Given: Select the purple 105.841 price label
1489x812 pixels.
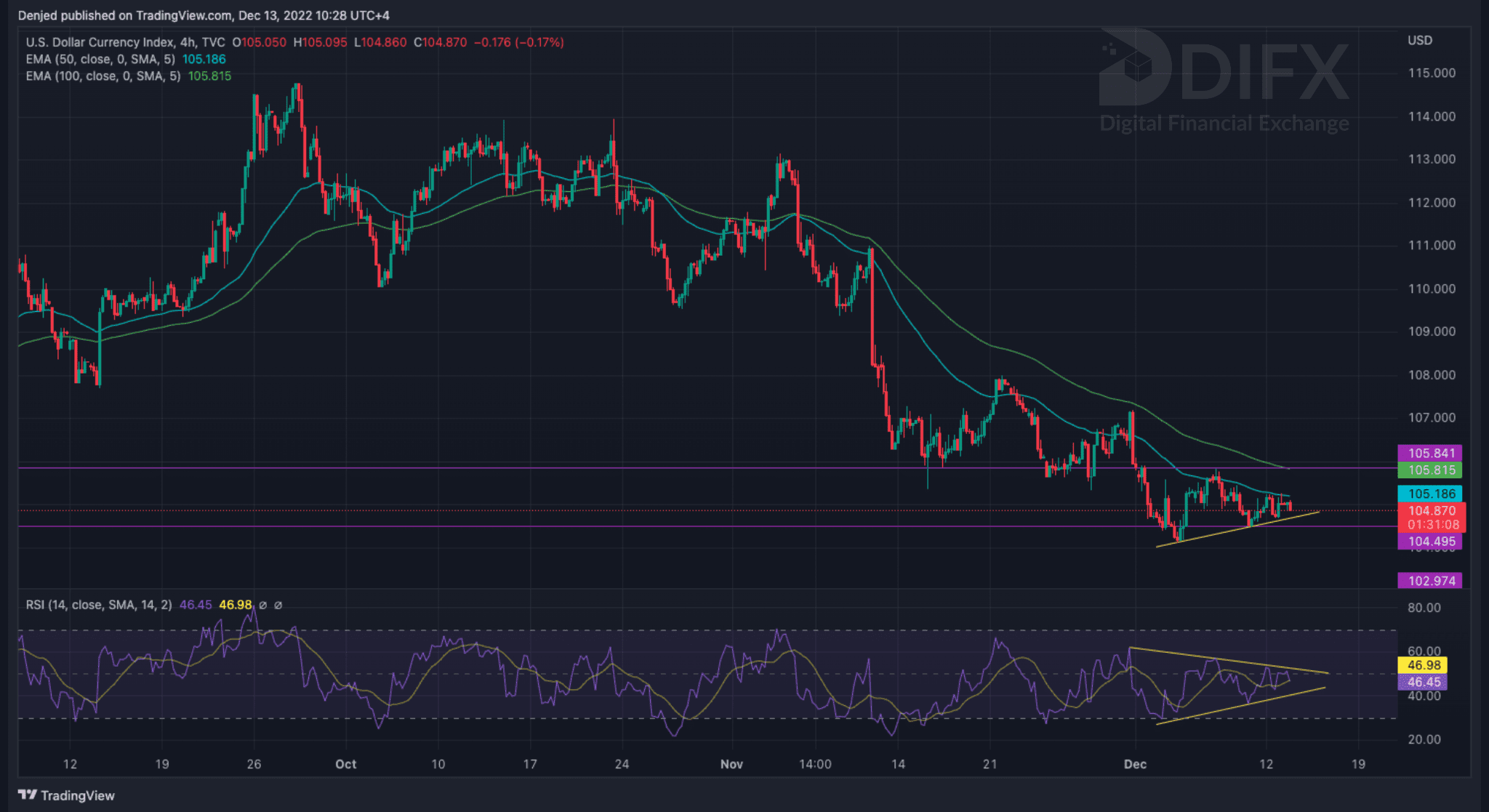Looking at the screenshot, I should pyautogui.click(x=1430, y=453).
